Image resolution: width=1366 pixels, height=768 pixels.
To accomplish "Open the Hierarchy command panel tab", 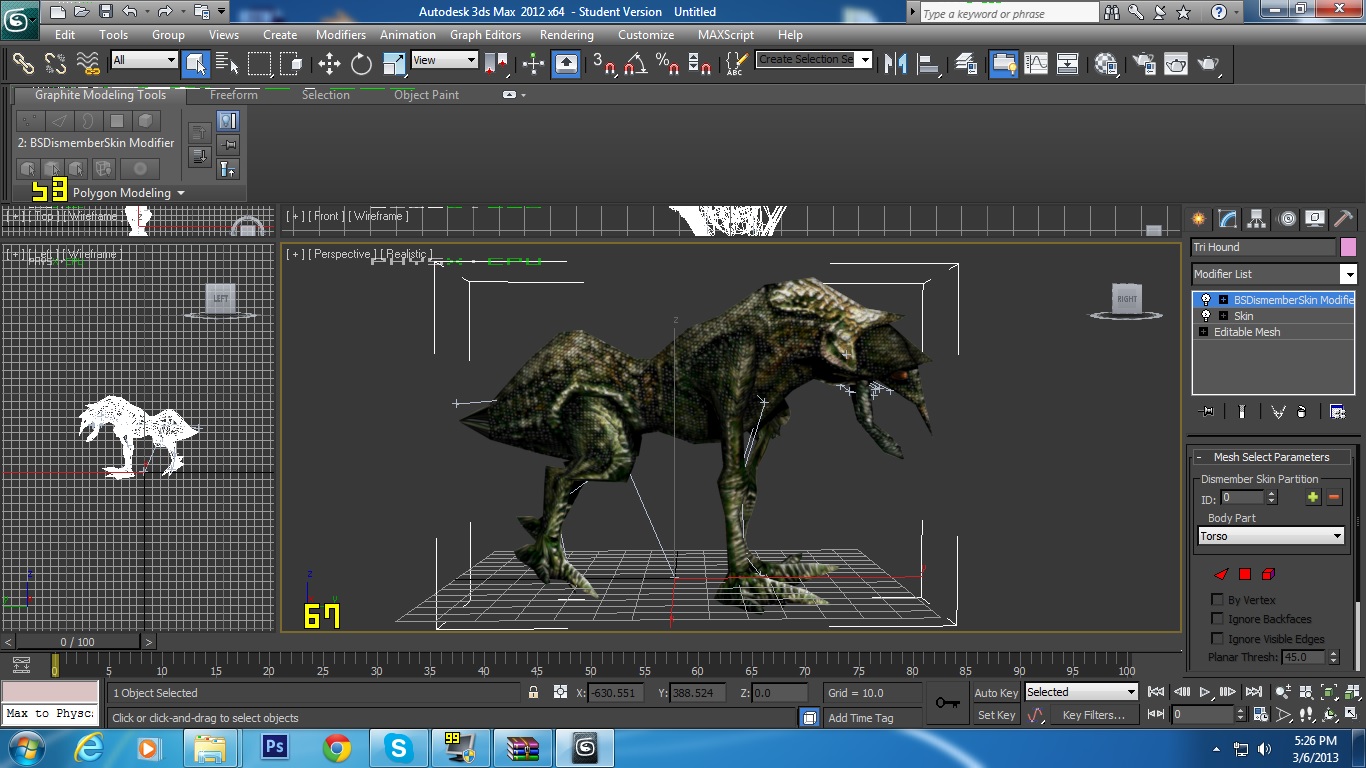I will tap(1257, 219).
